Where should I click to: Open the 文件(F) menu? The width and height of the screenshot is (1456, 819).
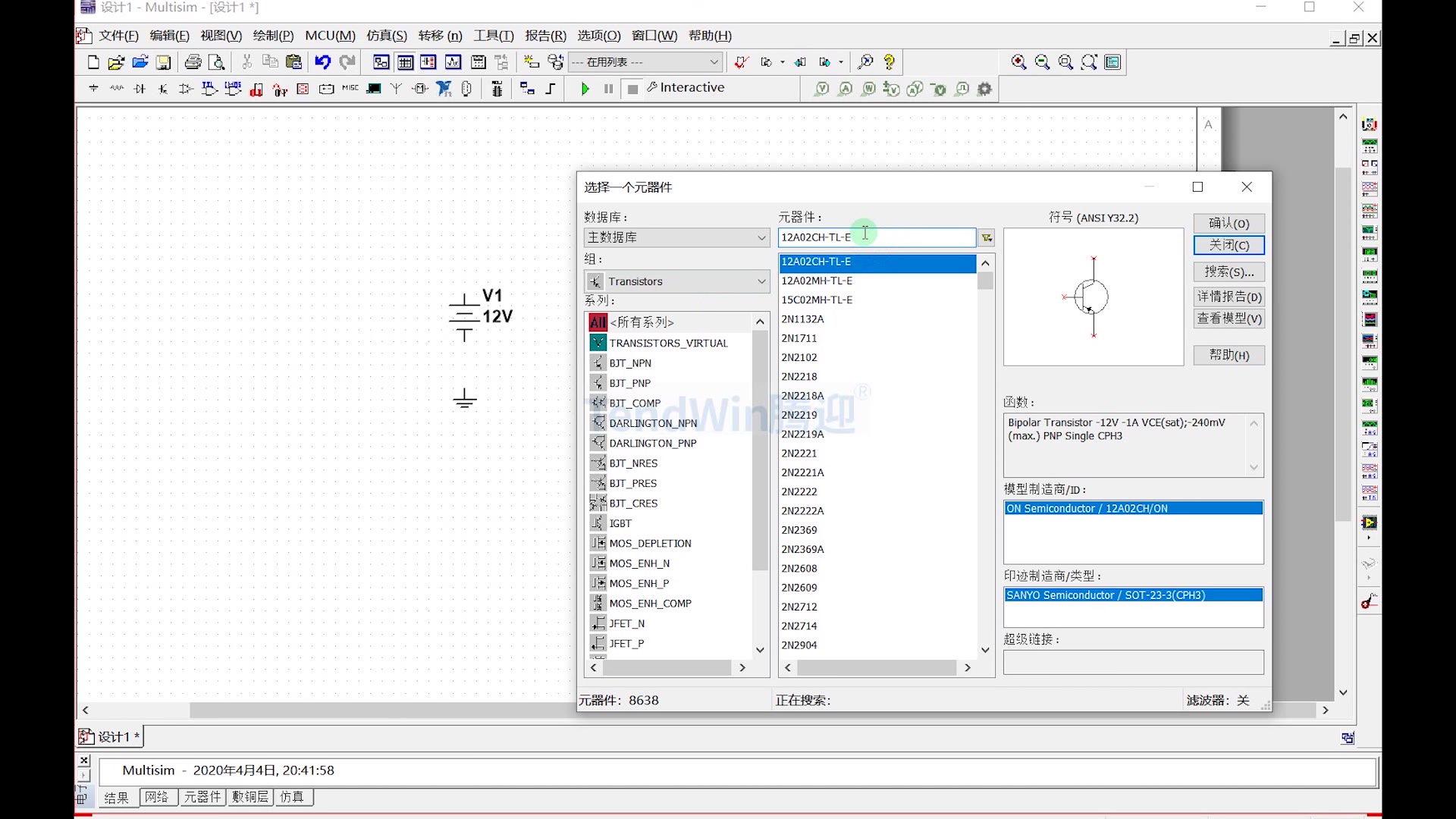118,36
